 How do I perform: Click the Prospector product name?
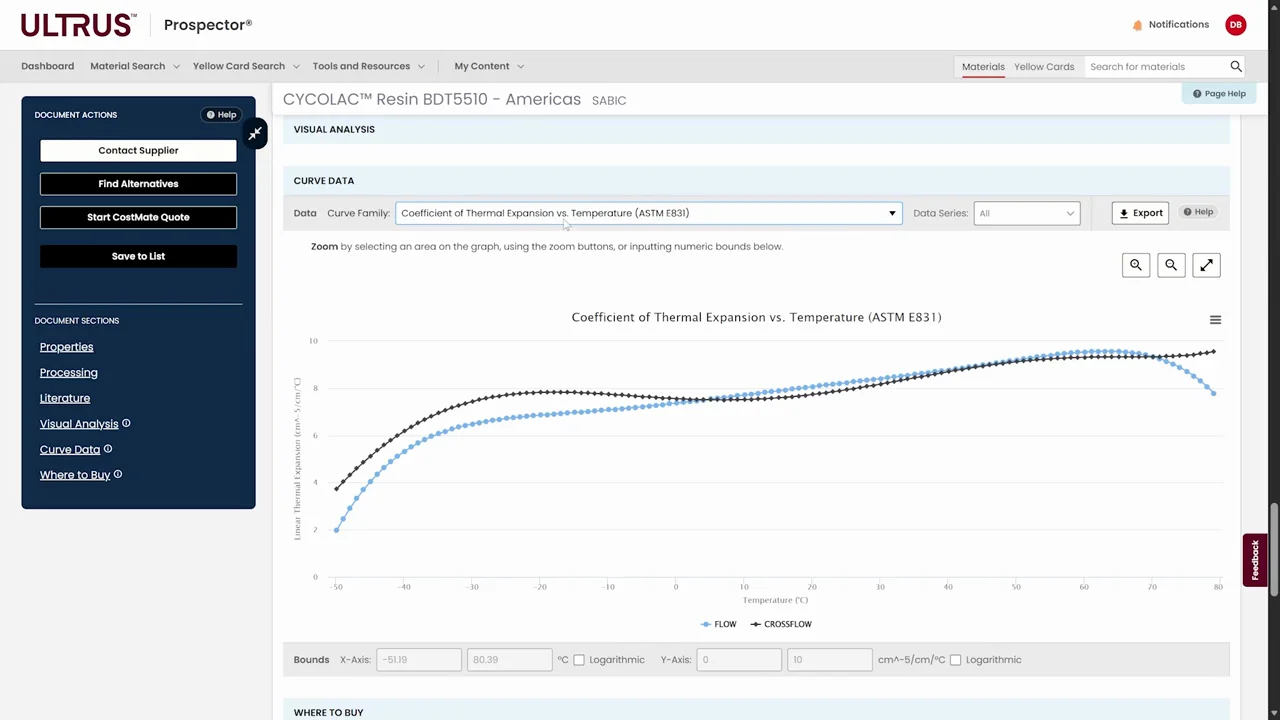(208, 25)
